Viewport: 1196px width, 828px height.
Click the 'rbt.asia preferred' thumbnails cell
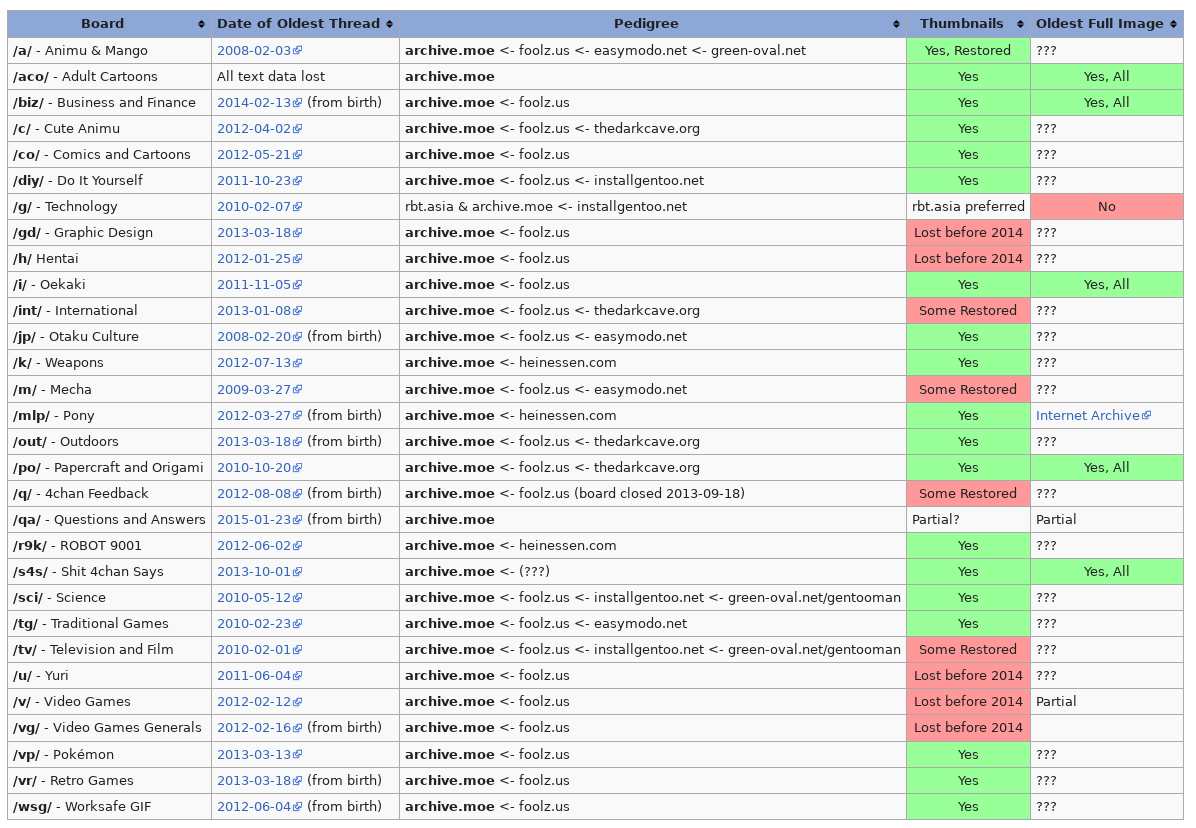pyautogui.click(x=968, y=207)
